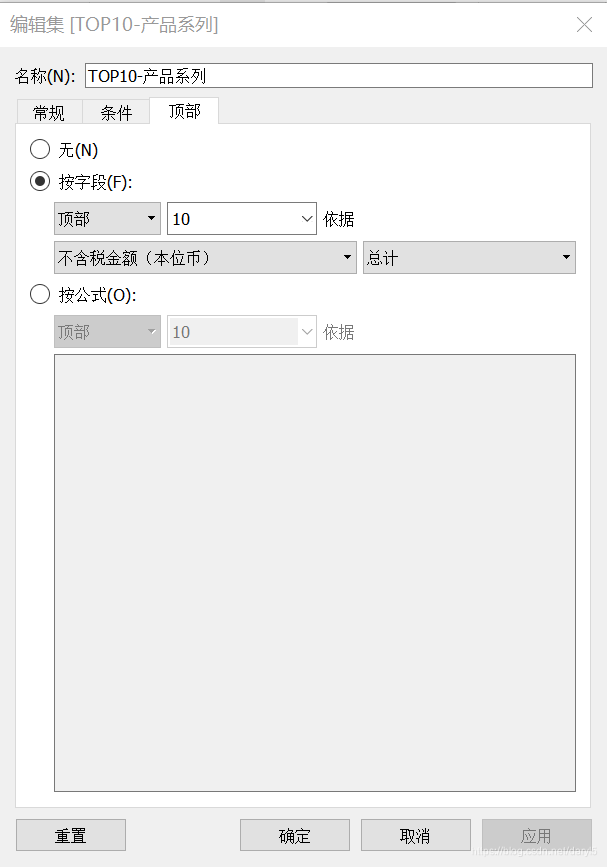Expand the dropdown arrow next to 不含税金额

(345, 257)
